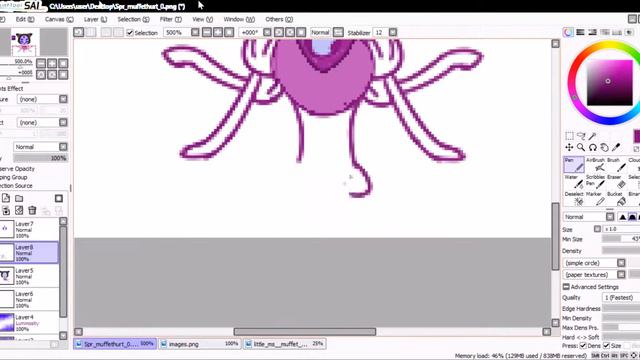640x360 pixels.
Task: Open the Window menu
Action: tap(239, 19)
